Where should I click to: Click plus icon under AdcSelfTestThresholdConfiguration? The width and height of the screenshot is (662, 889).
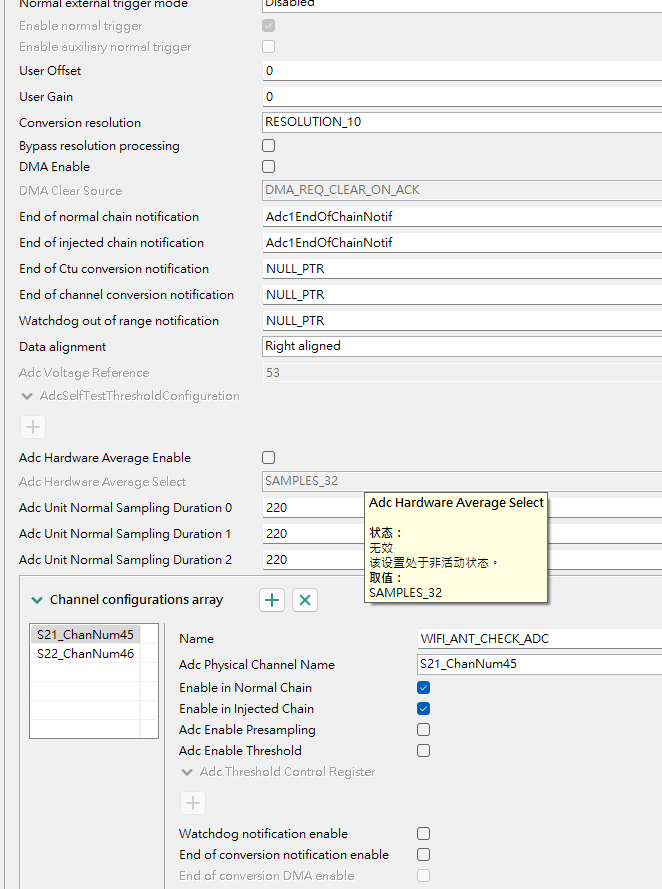33,427
